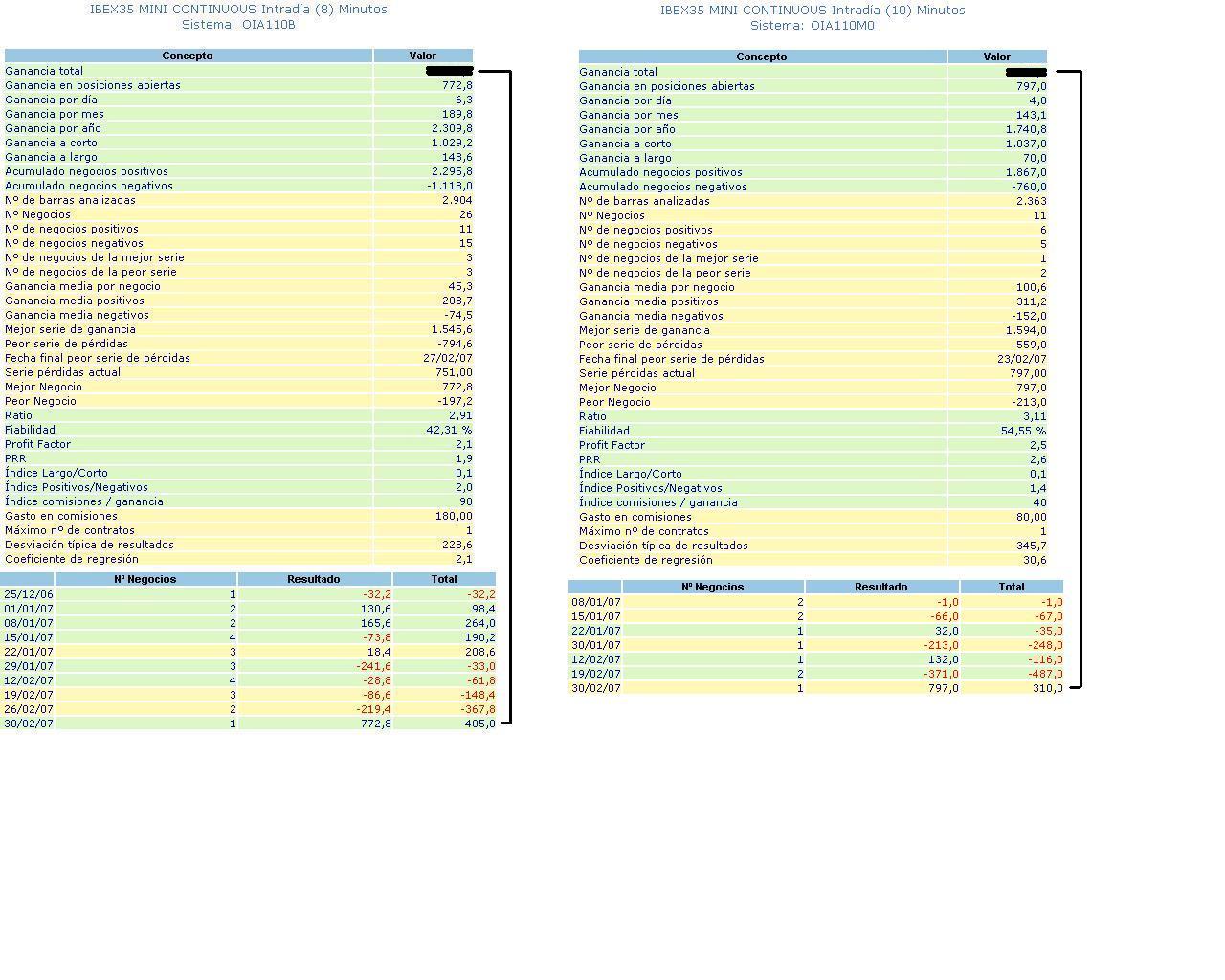The height and width of the screenshot is (980, 1225).
Task: Click the final Total value 405,0
Action: [480, 724]
